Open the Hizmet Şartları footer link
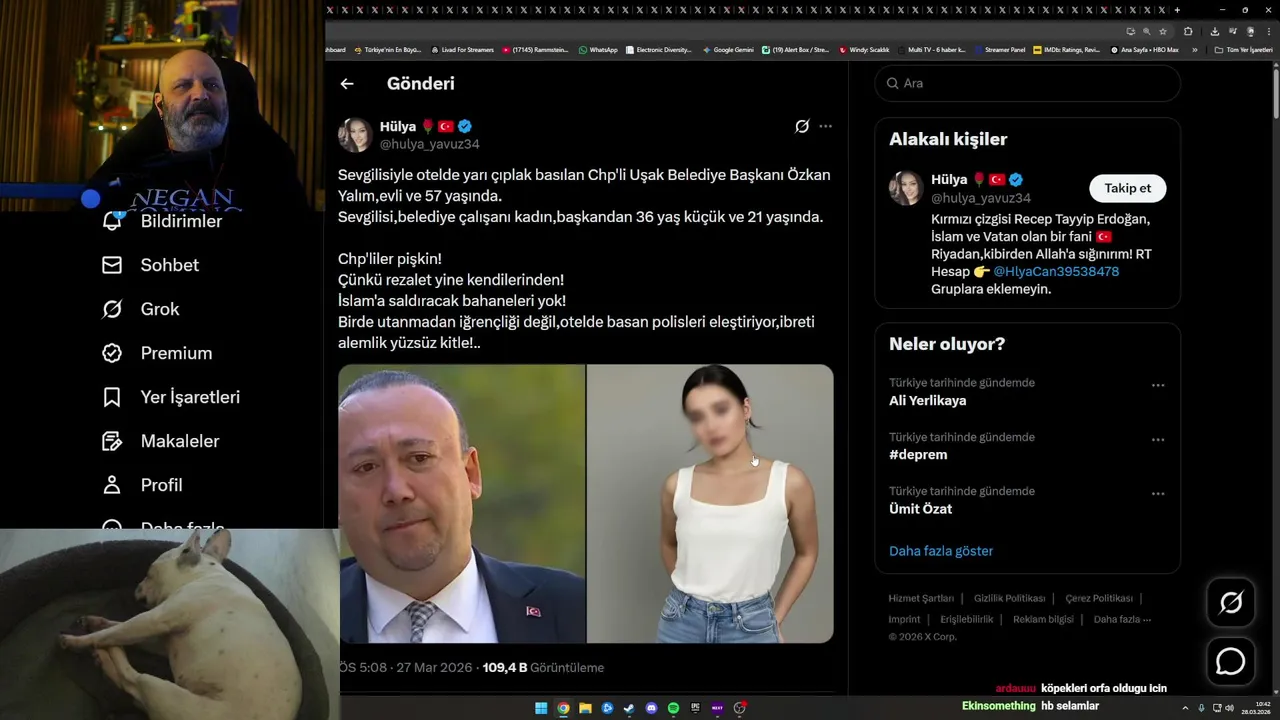Viewport: 1280px width, 720px height. pos(921,598)
